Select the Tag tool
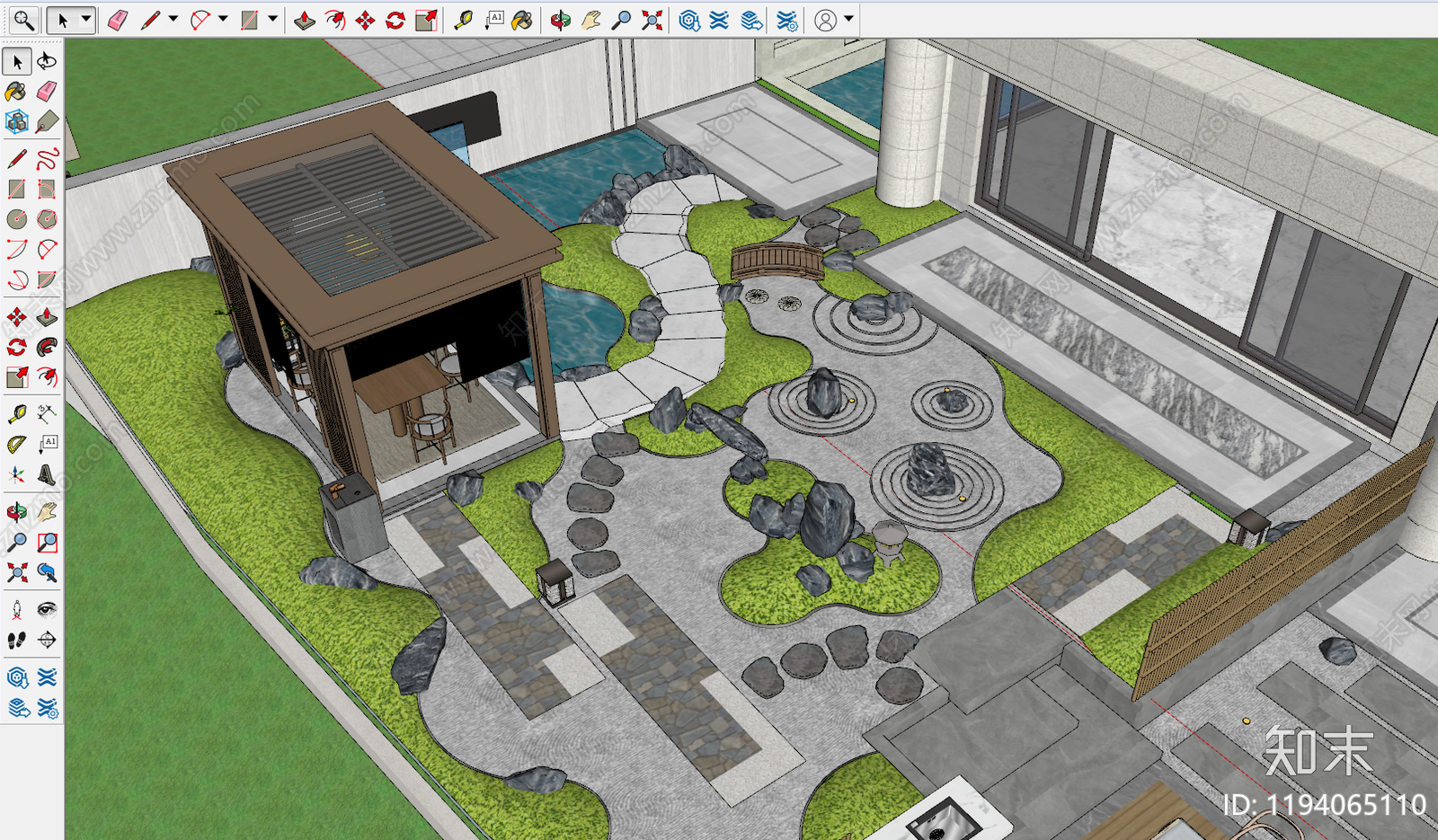Screen dimensions: 1438x840 pyautogui.click(x=47, y=121)
